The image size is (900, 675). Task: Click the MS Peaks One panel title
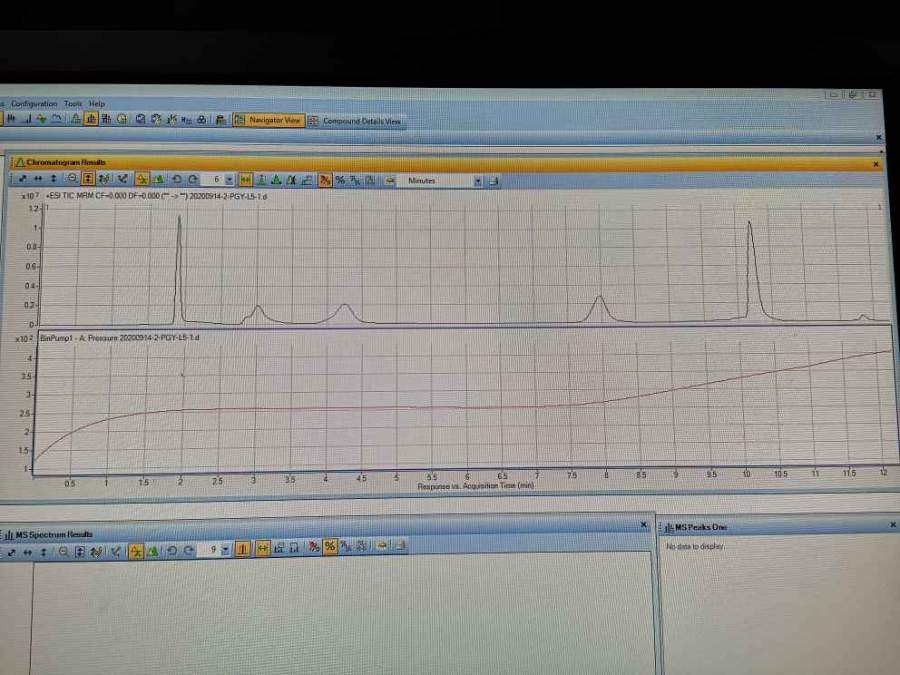click(700, 527)
